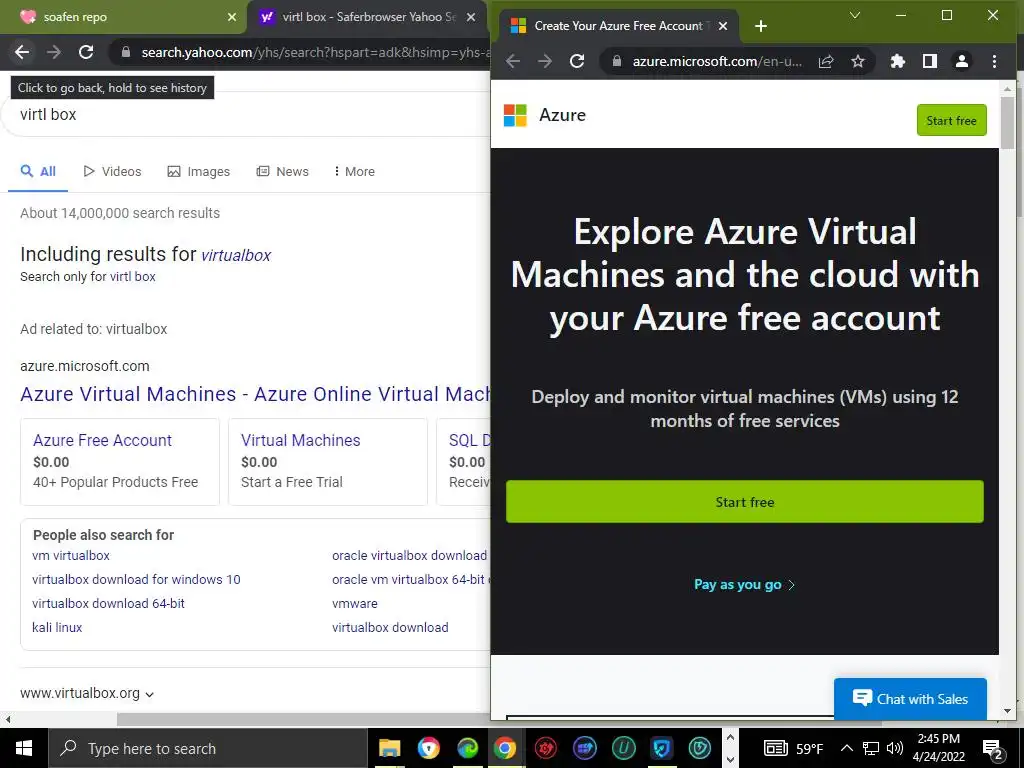Go forward in the Yahoo search window
The width and height of the screenshot is (1024, 768).
point(54,52)
